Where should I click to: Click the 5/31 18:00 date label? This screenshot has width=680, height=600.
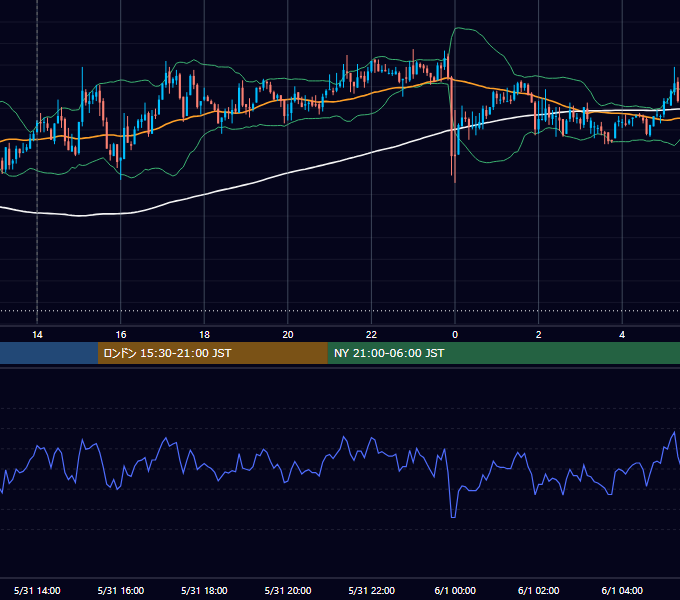pos(204,590)
